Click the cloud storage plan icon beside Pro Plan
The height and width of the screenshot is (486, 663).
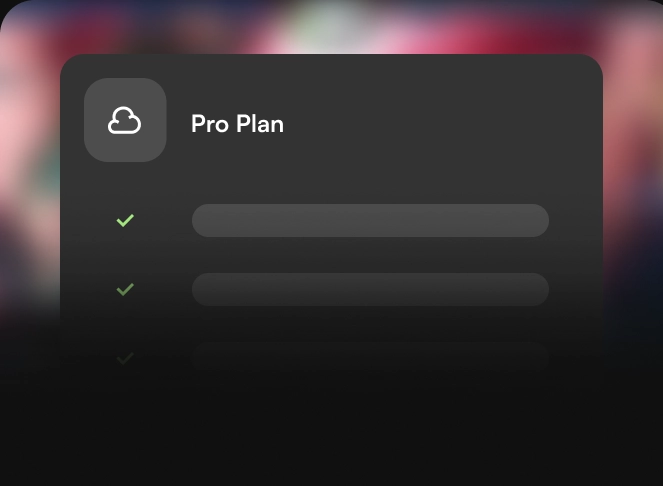coord(125,120)
